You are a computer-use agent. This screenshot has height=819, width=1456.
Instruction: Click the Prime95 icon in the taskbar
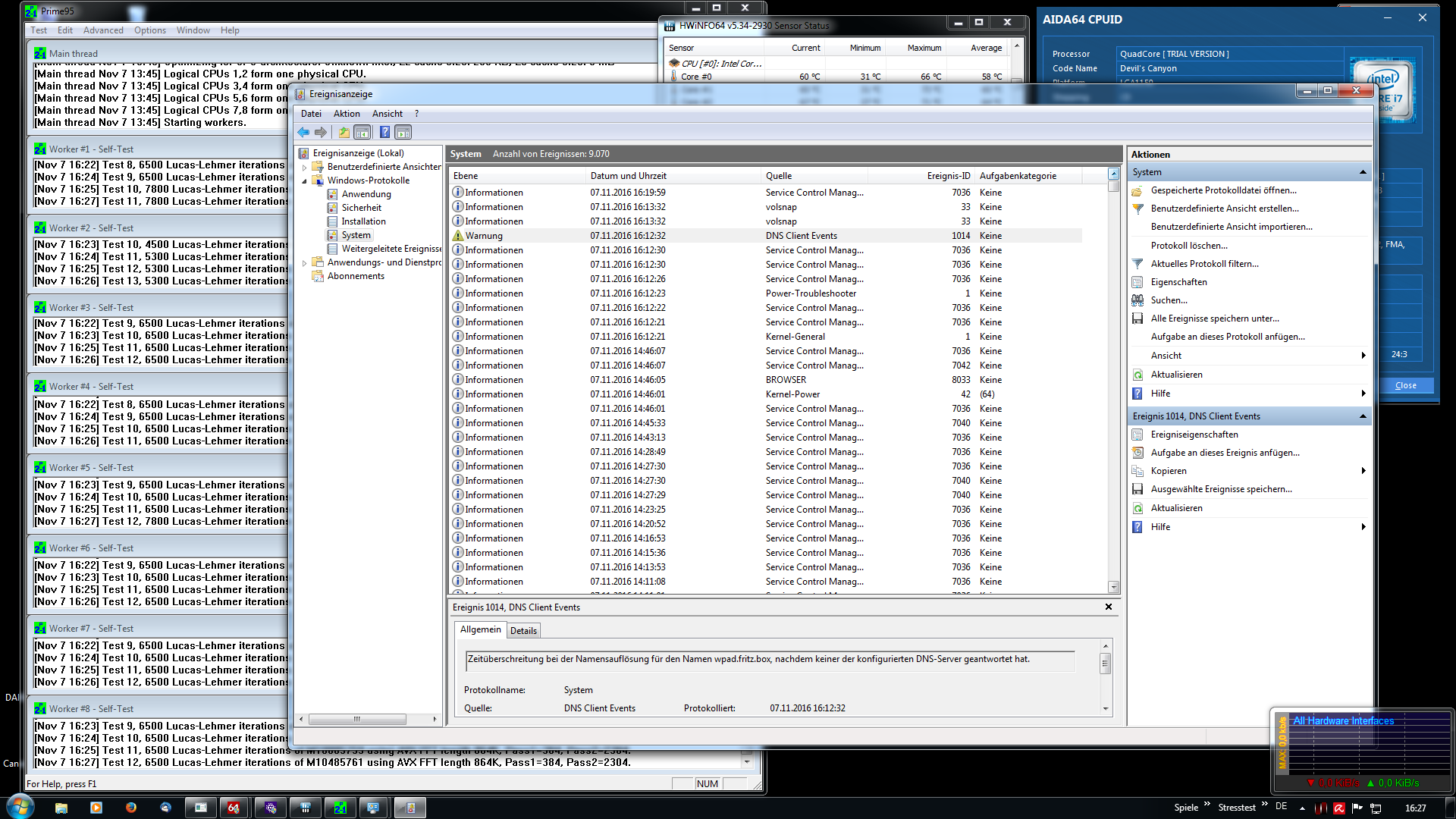340,808
